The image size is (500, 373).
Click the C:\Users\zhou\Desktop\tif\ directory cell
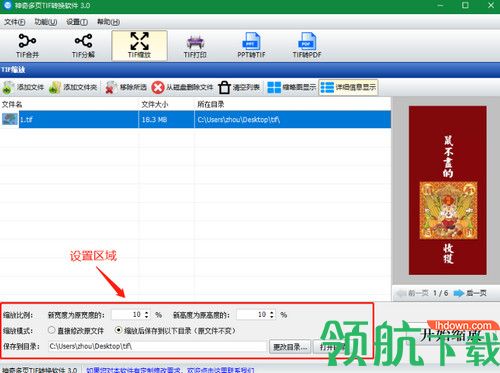pyautogui.click(x=292, y=119)
